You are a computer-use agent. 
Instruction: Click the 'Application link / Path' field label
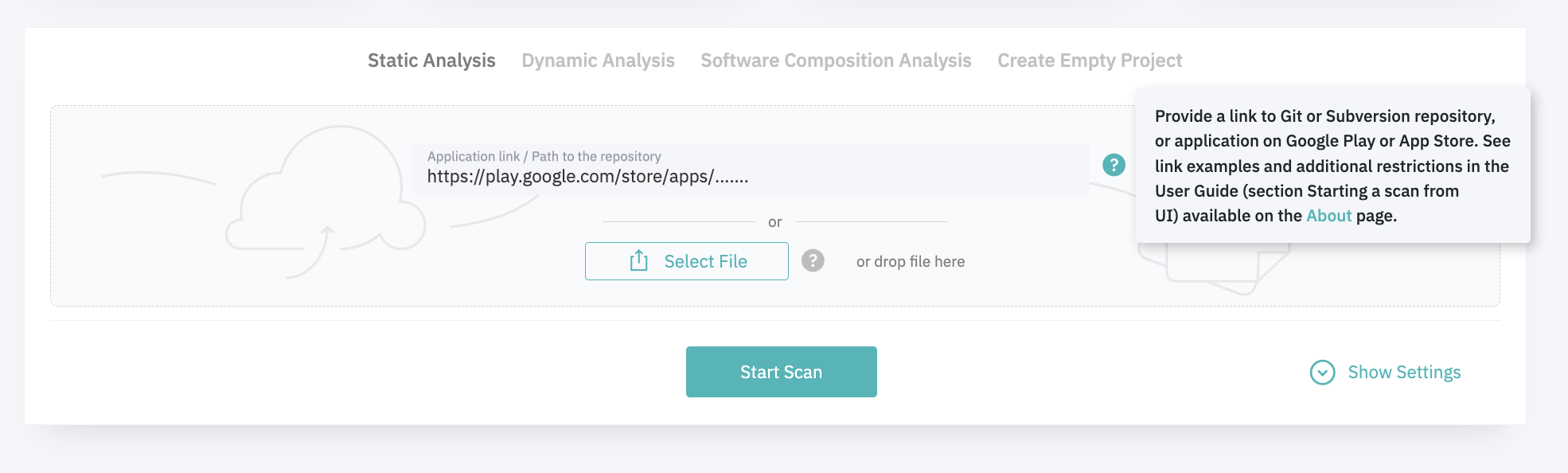(x=544, y=156)
